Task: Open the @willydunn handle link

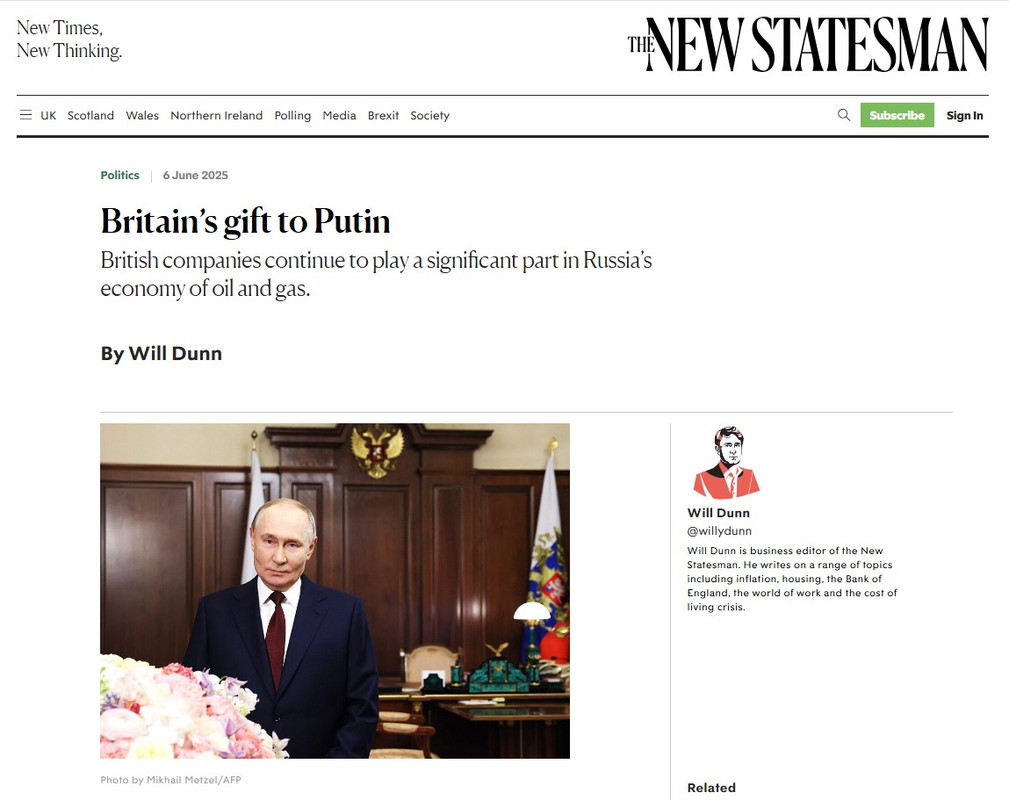Action: 719,531
